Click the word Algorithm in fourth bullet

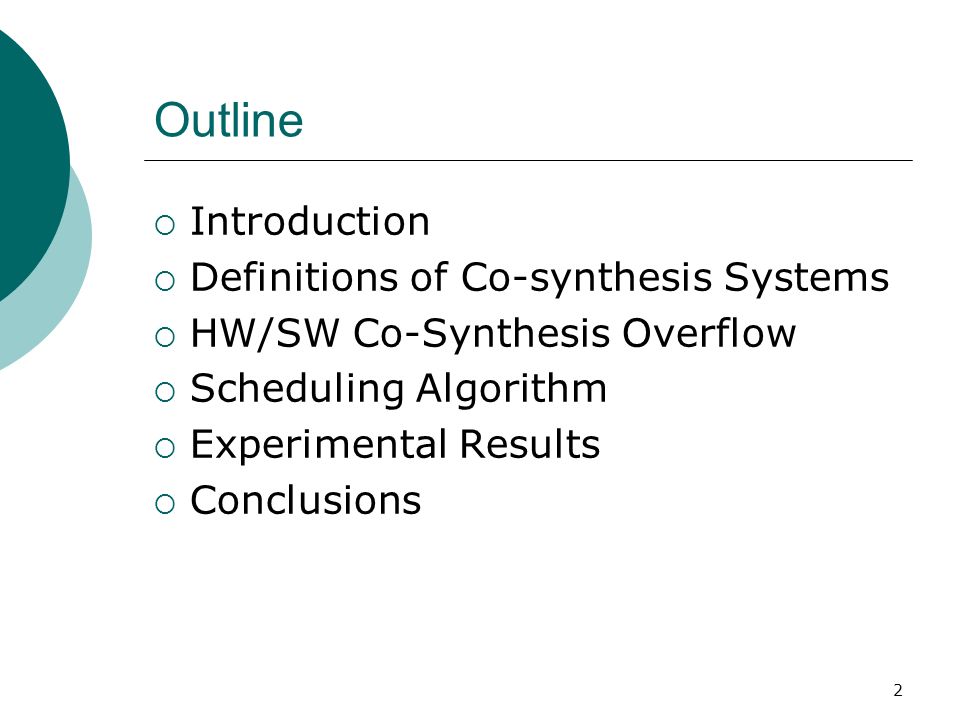coord(511,389)
